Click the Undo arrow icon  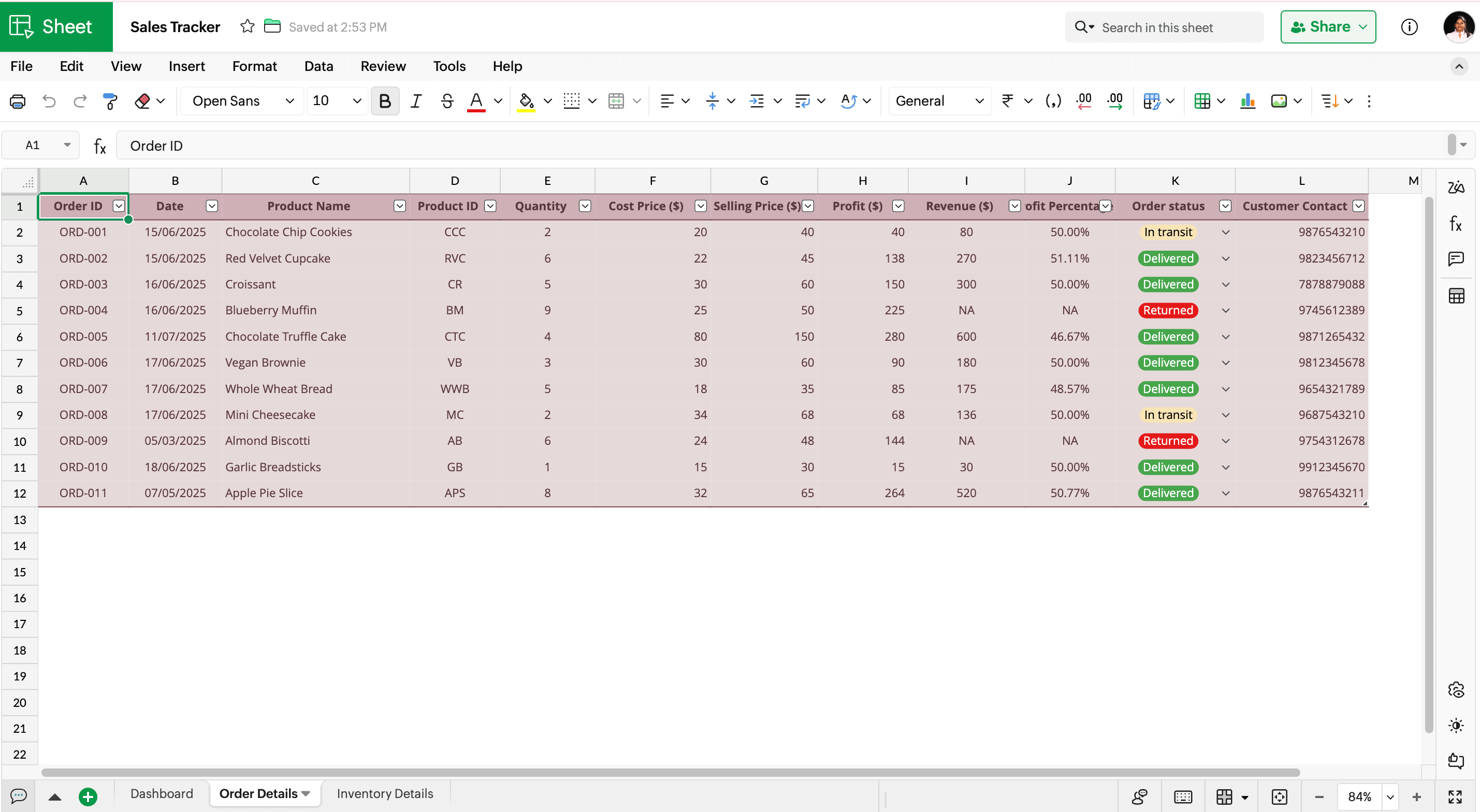coord(49,101)
